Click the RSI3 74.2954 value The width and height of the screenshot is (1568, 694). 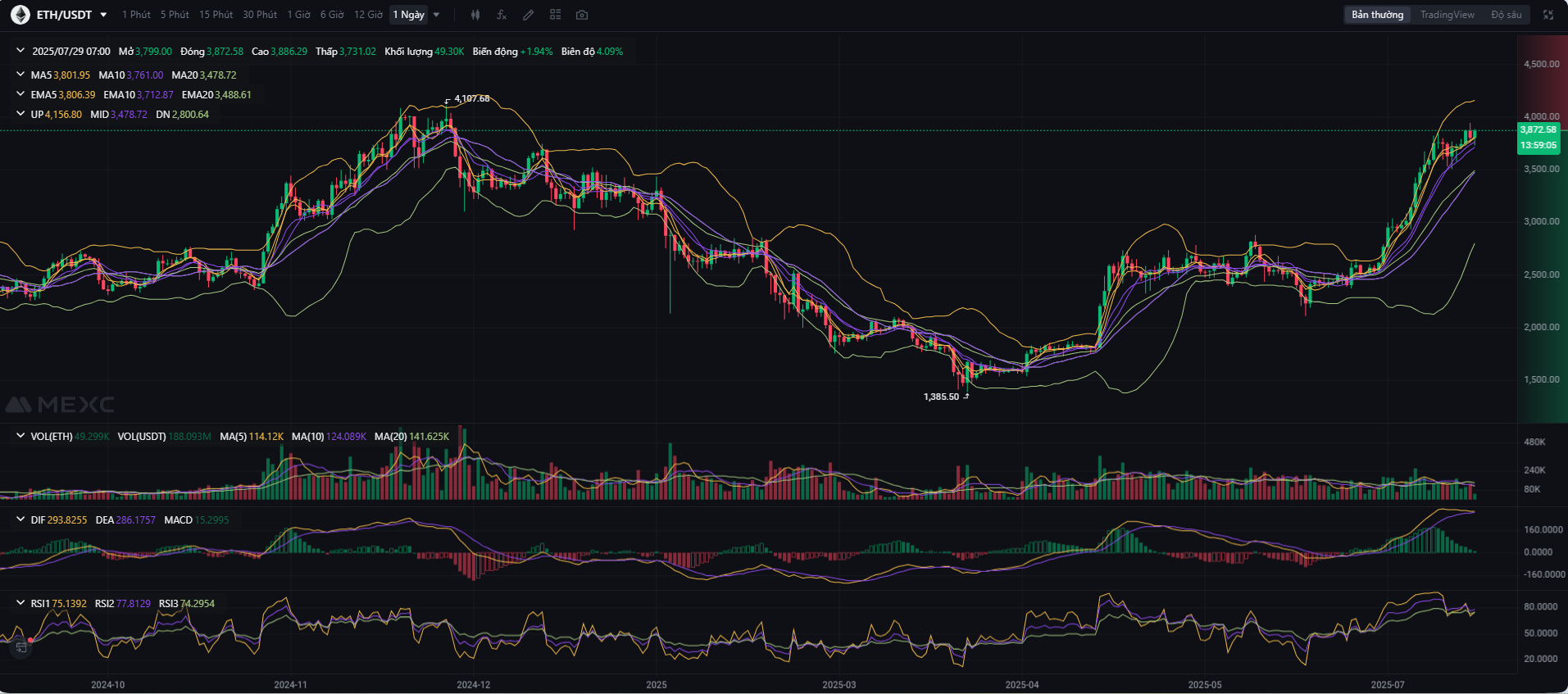point(187,603)
